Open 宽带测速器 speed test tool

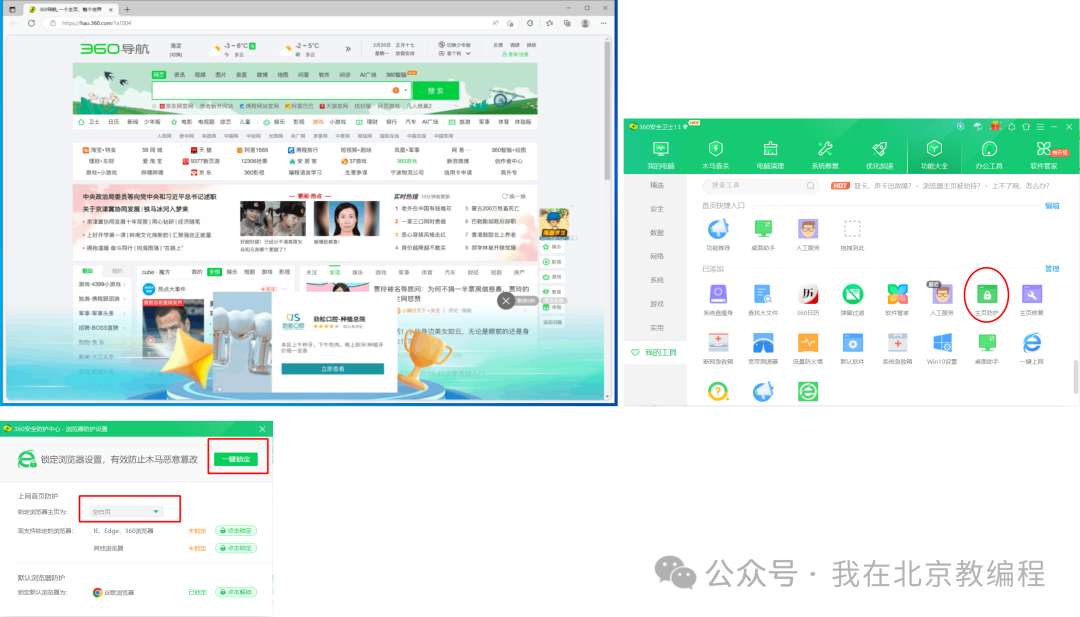coord(762,348)
